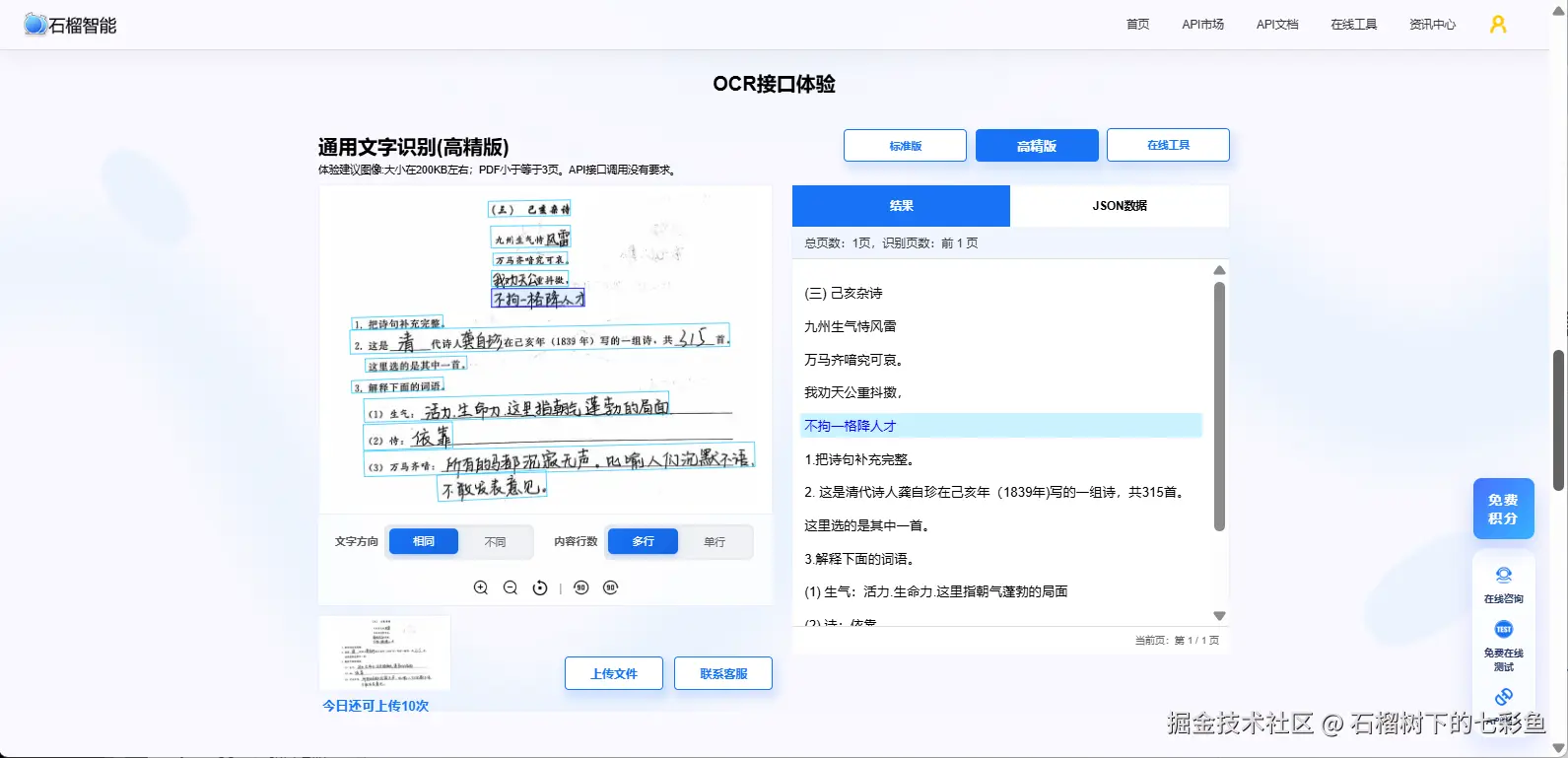
Task: Select result line 3.解释下面的词语。
Action: (x=1001, y=559)
